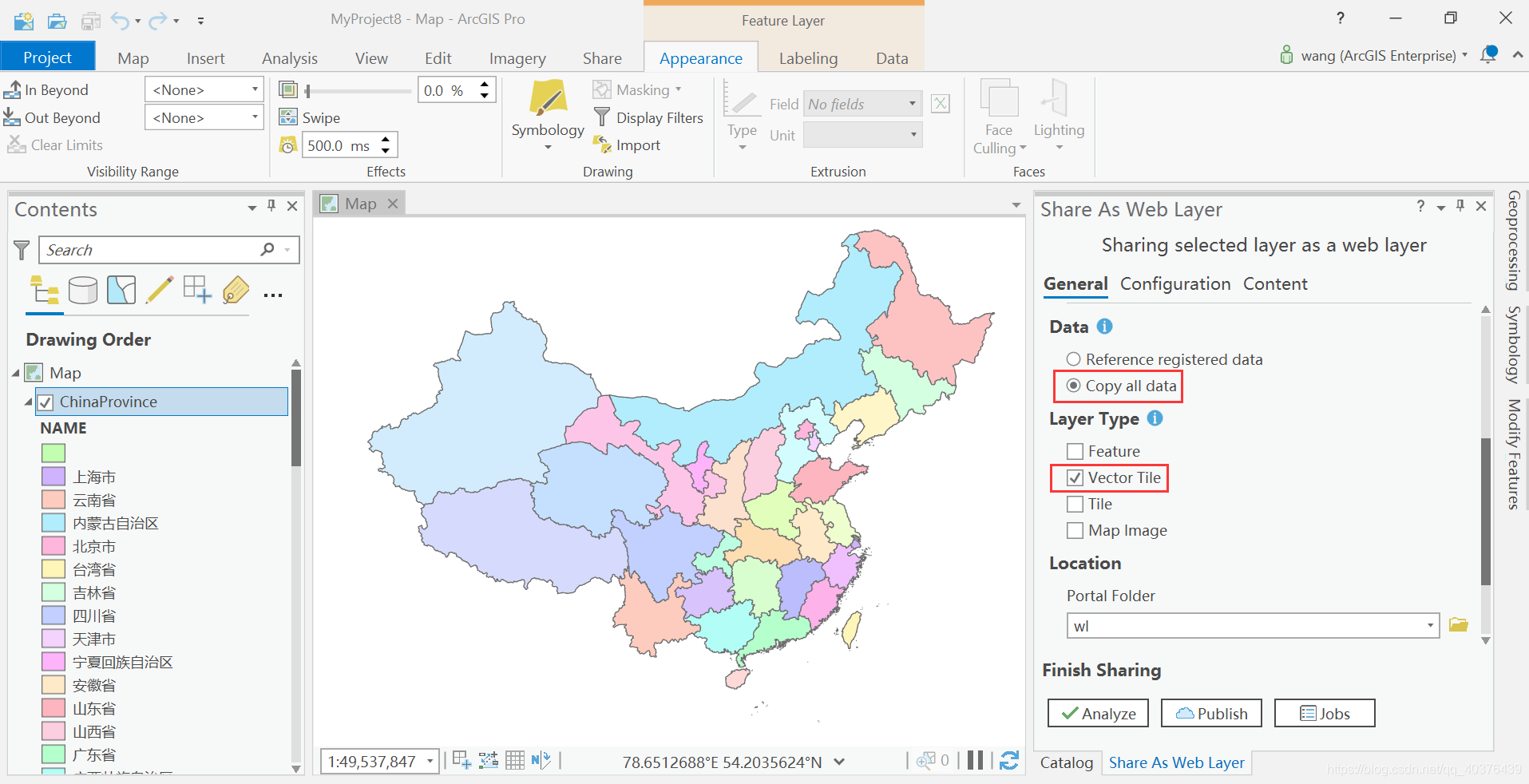This screenshot has width=1529, height=784.
Task: Select List By Data Source icon
Action: [82, 290]
